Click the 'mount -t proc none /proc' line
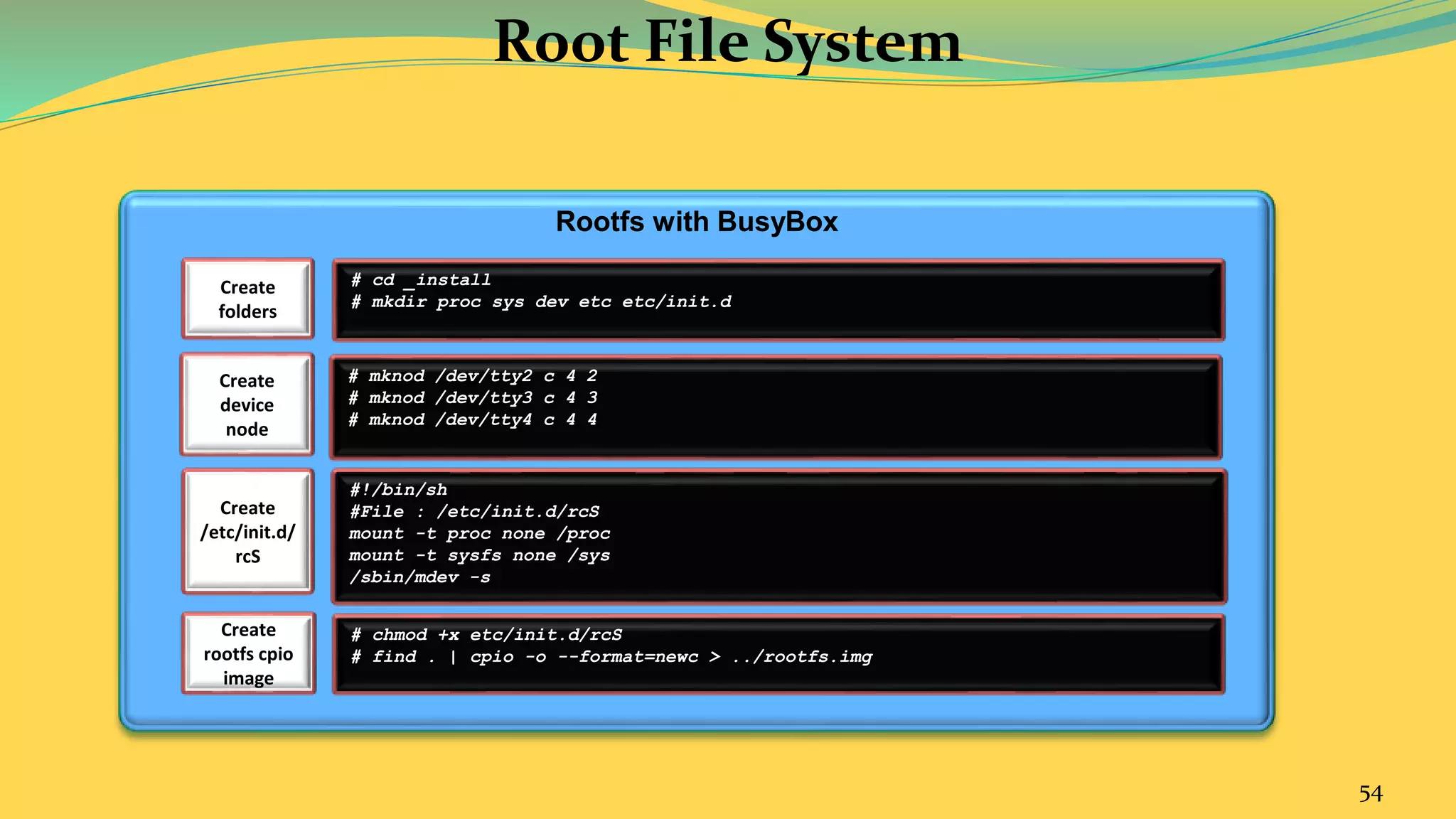The image size is (1456, 819). click(x=480, y=534)
